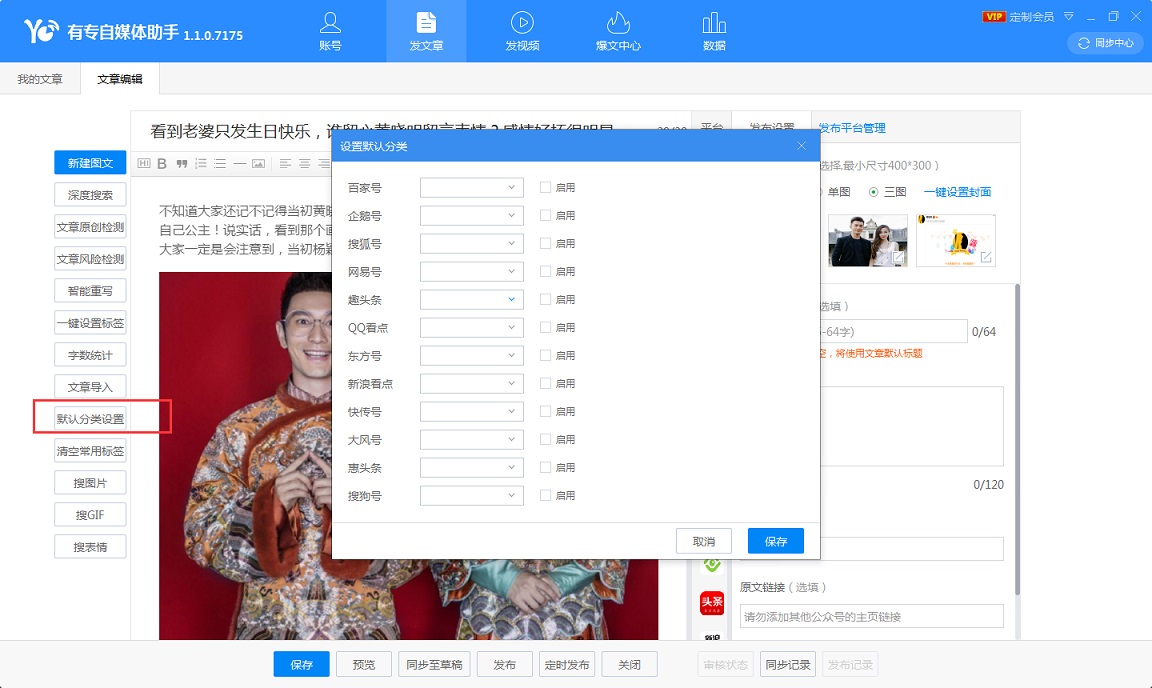Viewport: 1152px width, 688px height.
Task: Open 深度搜索 deep search
Action: click(x=90, y=195)
